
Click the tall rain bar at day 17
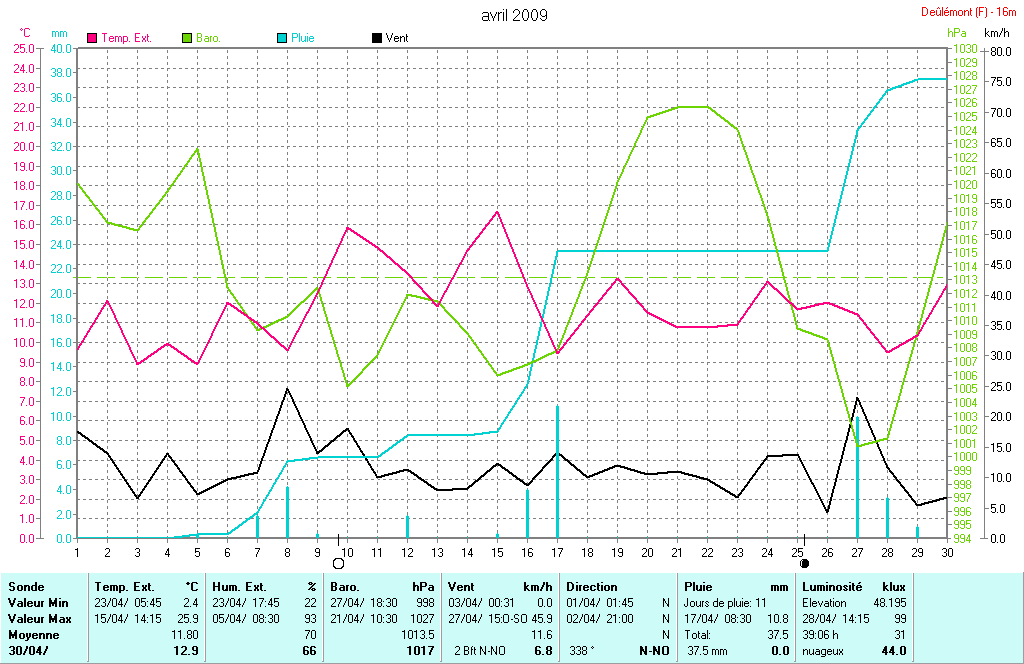(557, 470)
